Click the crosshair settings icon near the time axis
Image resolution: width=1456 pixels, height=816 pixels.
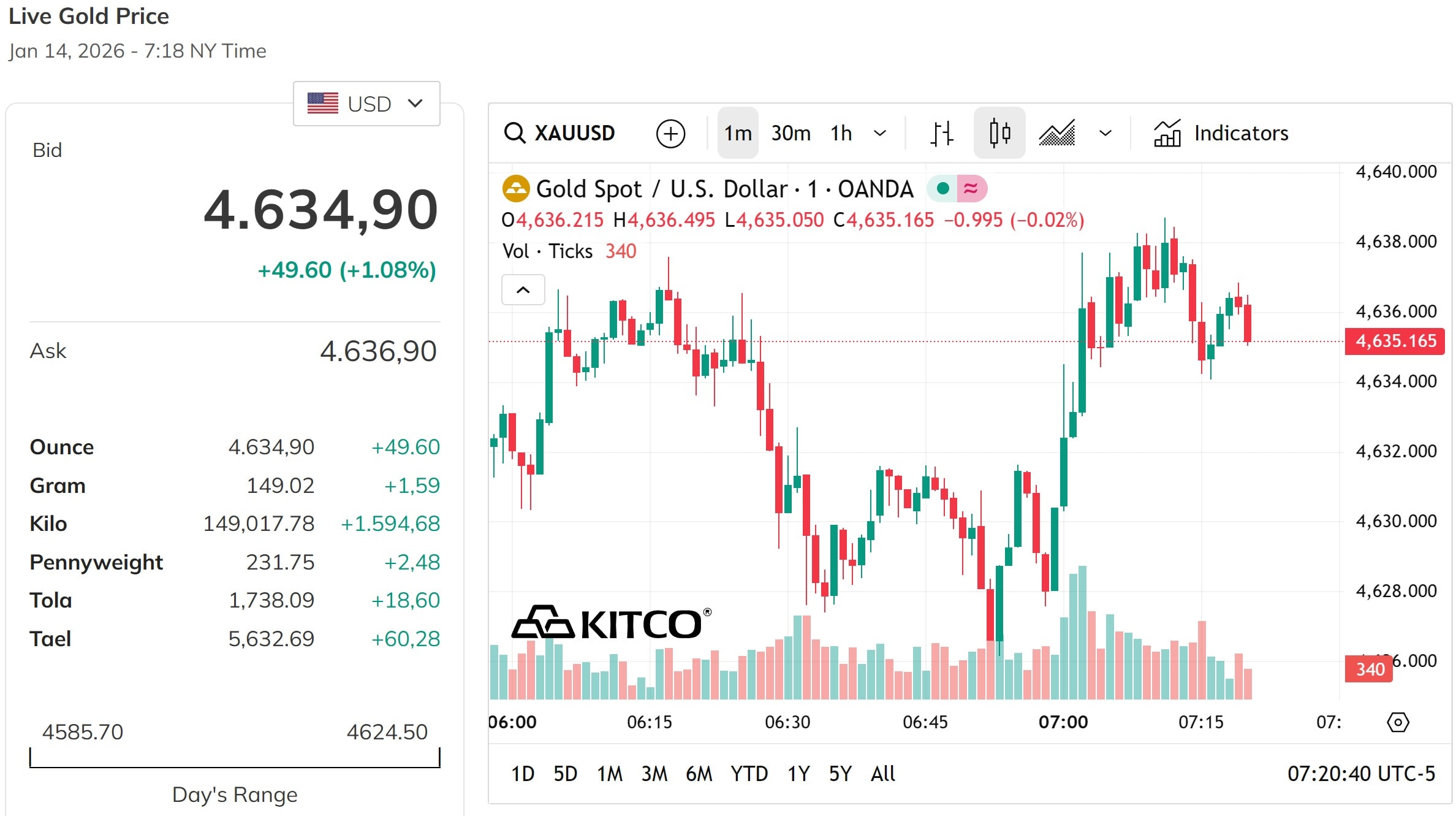tap(1398, 722)
